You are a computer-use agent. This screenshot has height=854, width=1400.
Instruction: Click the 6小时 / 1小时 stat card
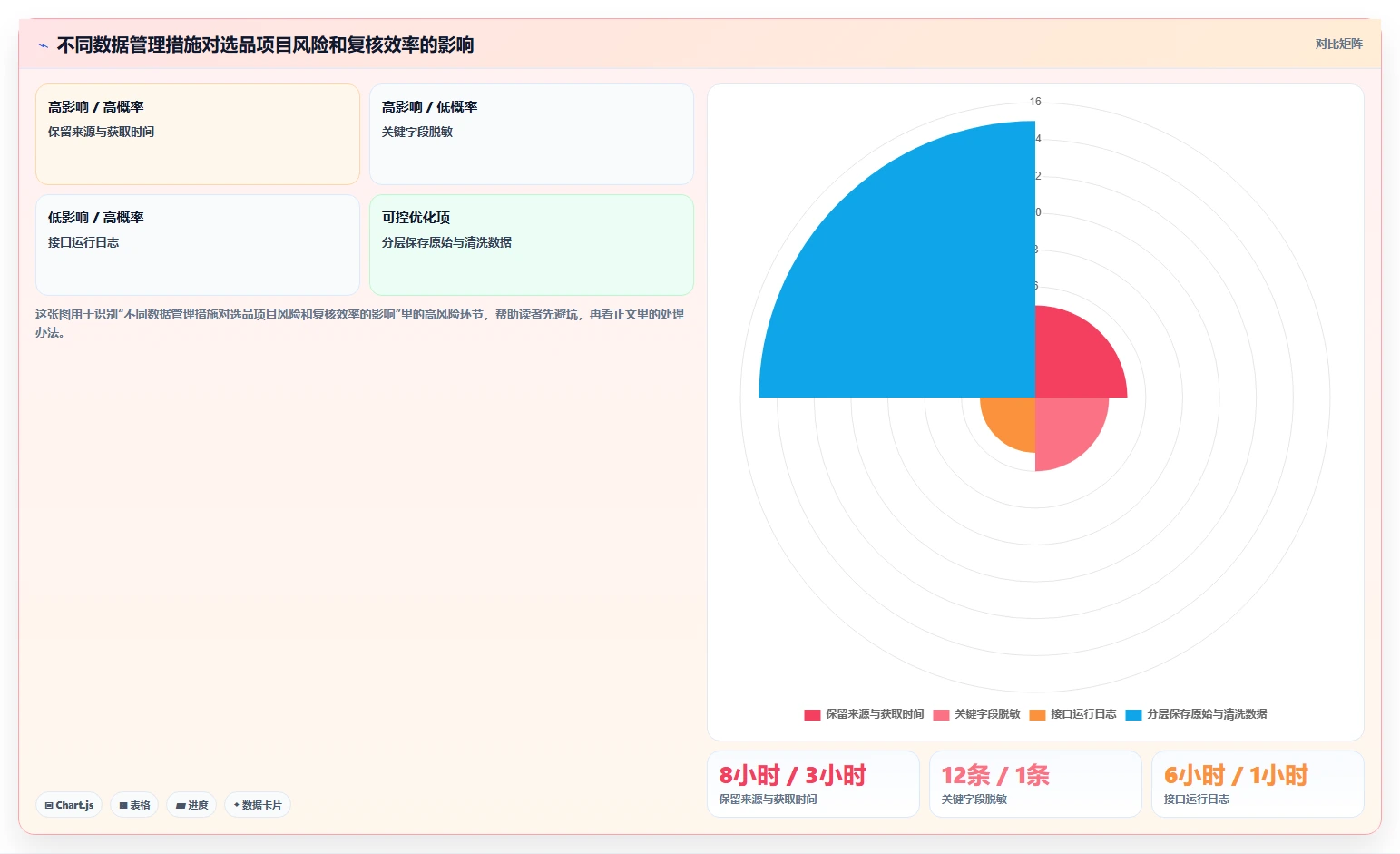[x=1258, y=784]
